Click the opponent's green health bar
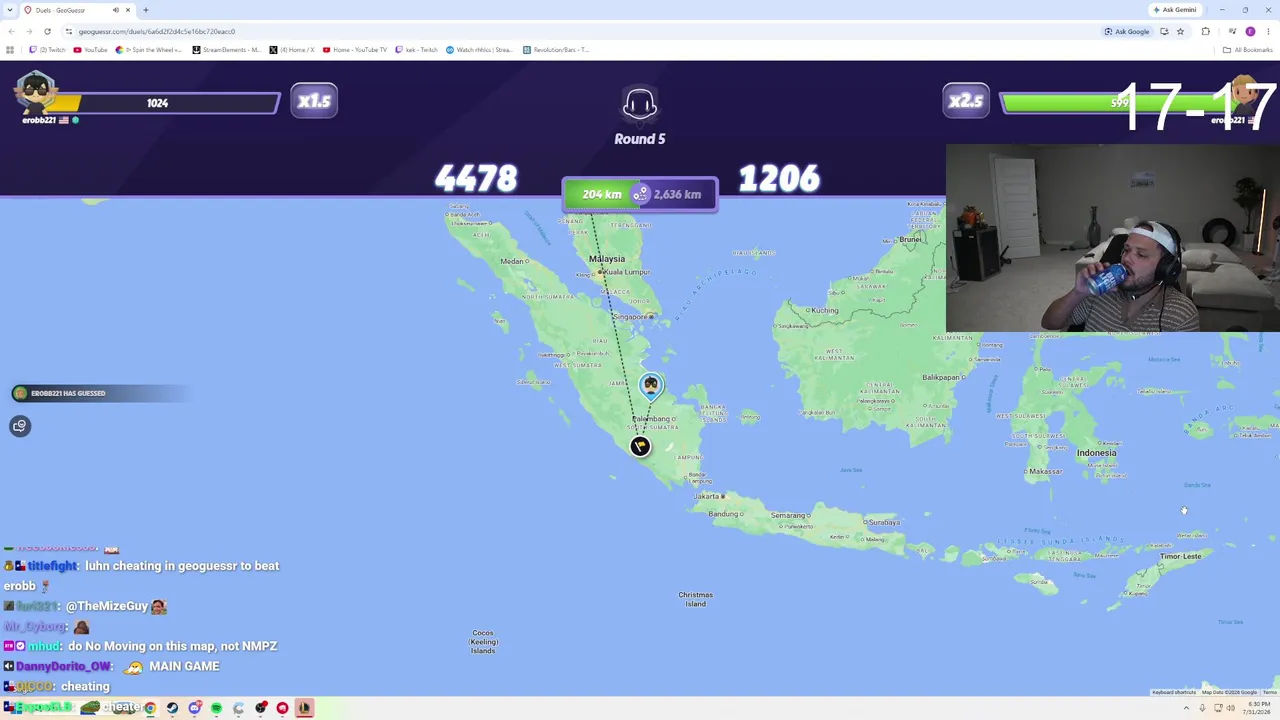 pyautogui.click(x=1120, y=103)
